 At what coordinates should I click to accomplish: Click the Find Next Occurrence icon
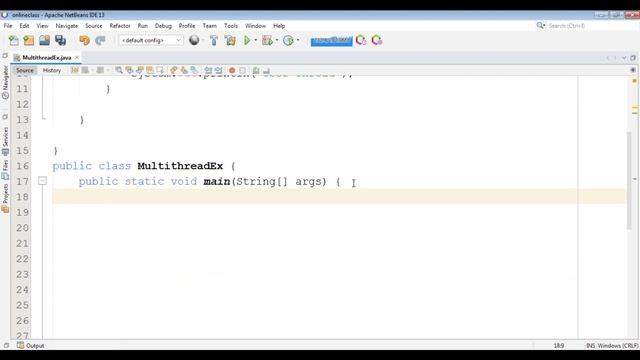tap(140, 70)
